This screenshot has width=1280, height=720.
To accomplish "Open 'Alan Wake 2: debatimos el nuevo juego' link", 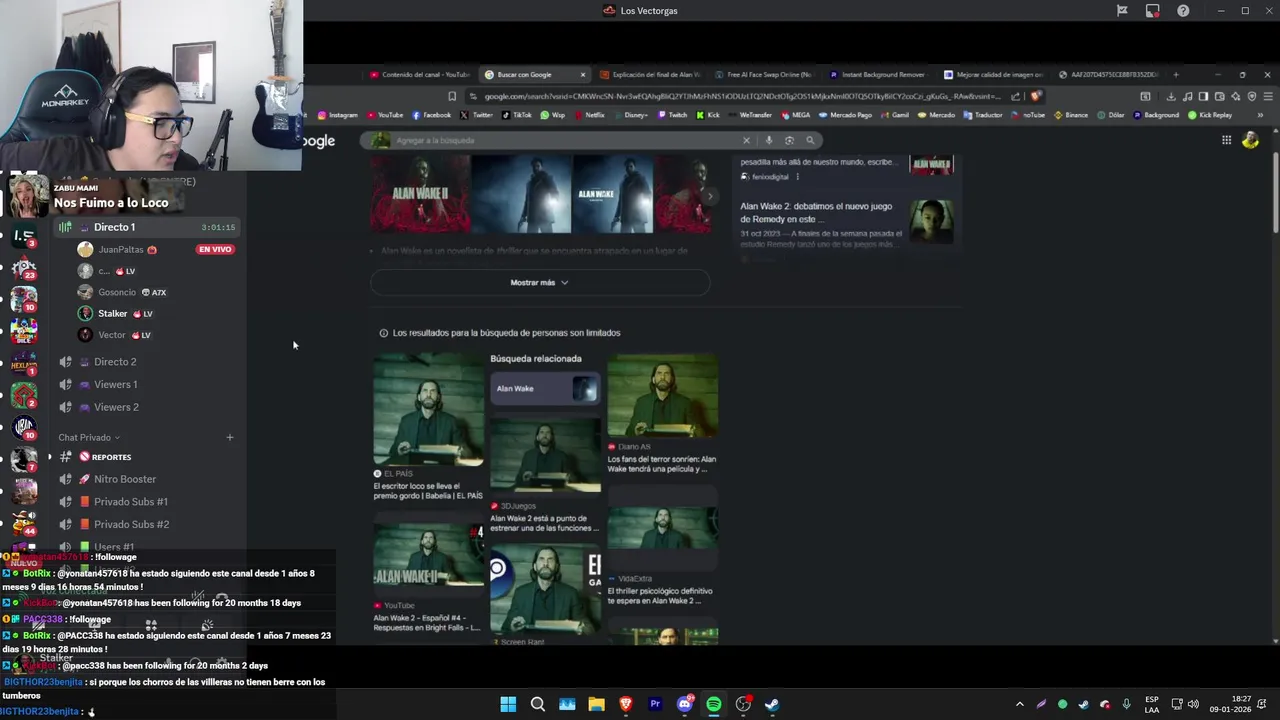I will (816, 212).
